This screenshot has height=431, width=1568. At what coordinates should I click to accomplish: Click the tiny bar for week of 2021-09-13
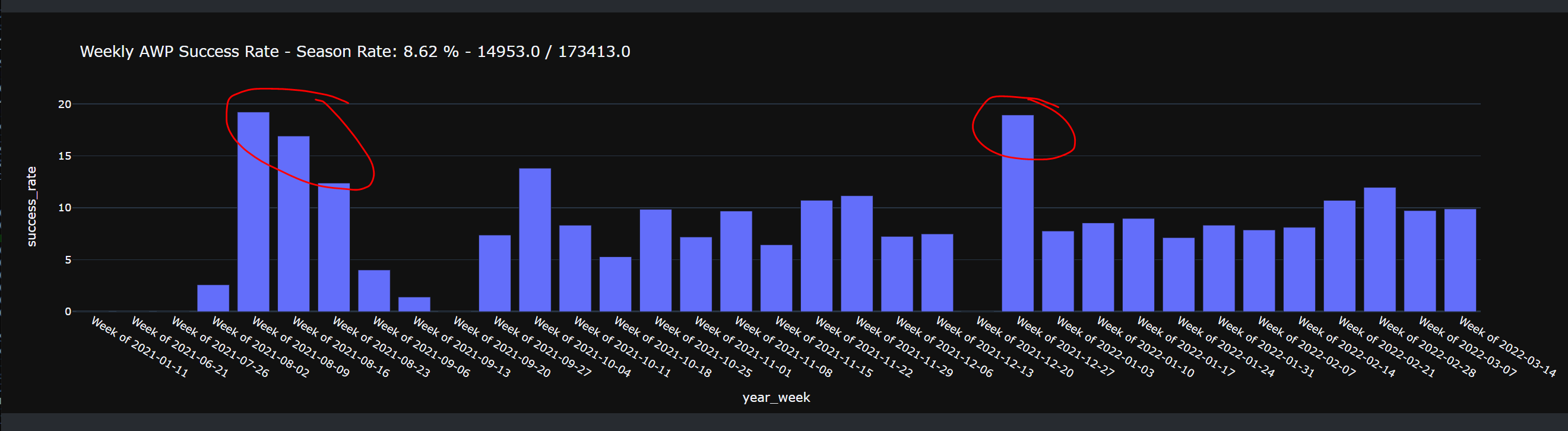[x=414, y=305]
